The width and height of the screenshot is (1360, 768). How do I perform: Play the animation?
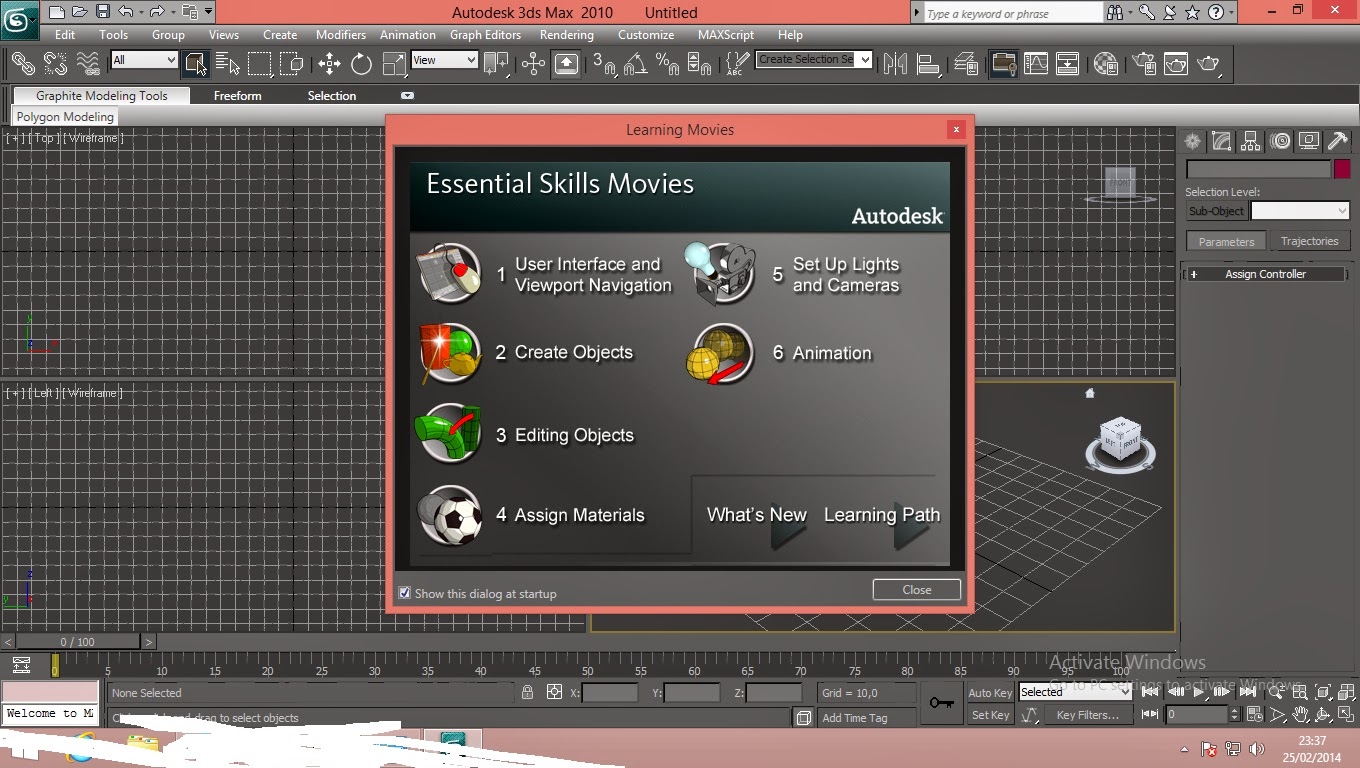pyautogui.click(x=1199, y=691)
